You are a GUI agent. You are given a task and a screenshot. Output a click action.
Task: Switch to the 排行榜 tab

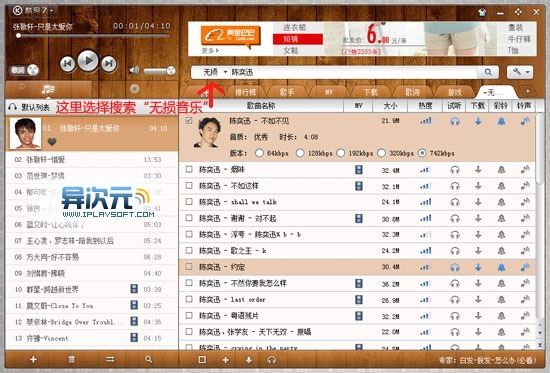click(x=245, y=93)
